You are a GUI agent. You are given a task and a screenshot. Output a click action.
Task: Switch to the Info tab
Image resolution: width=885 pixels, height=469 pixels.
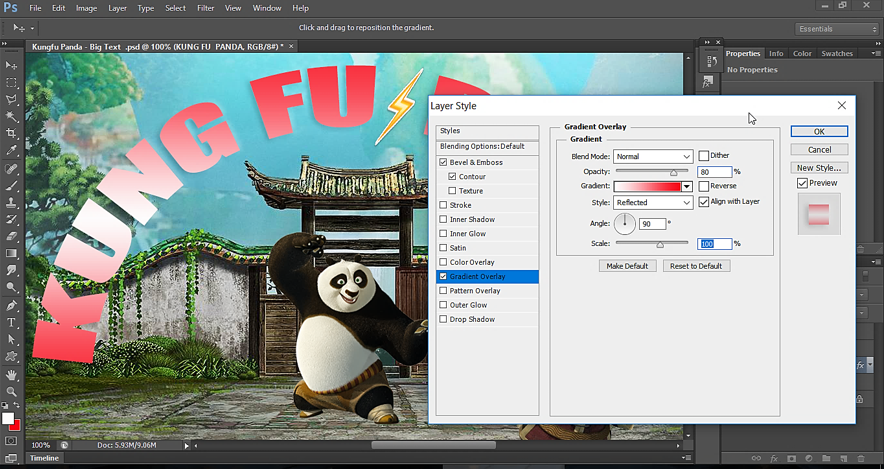(776, 54)
